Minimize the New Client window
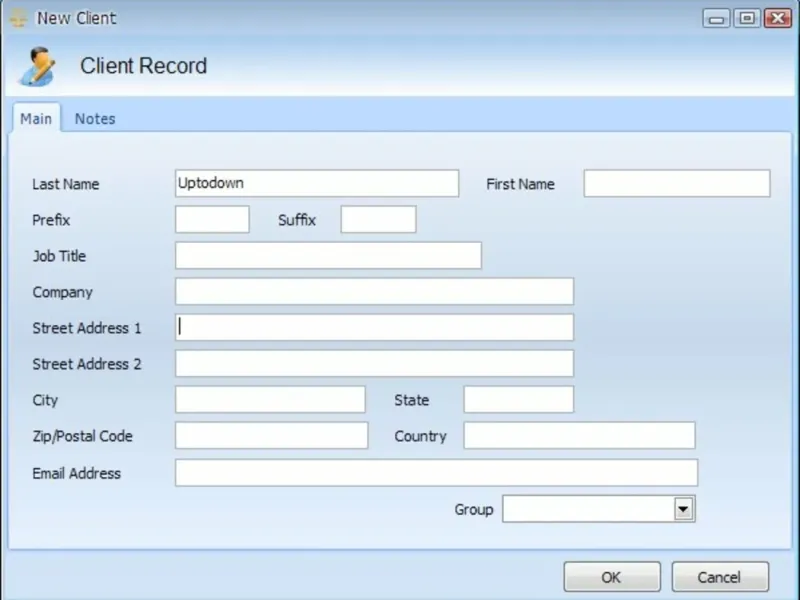This screenshot has height=600, width=800. [716, 18]
